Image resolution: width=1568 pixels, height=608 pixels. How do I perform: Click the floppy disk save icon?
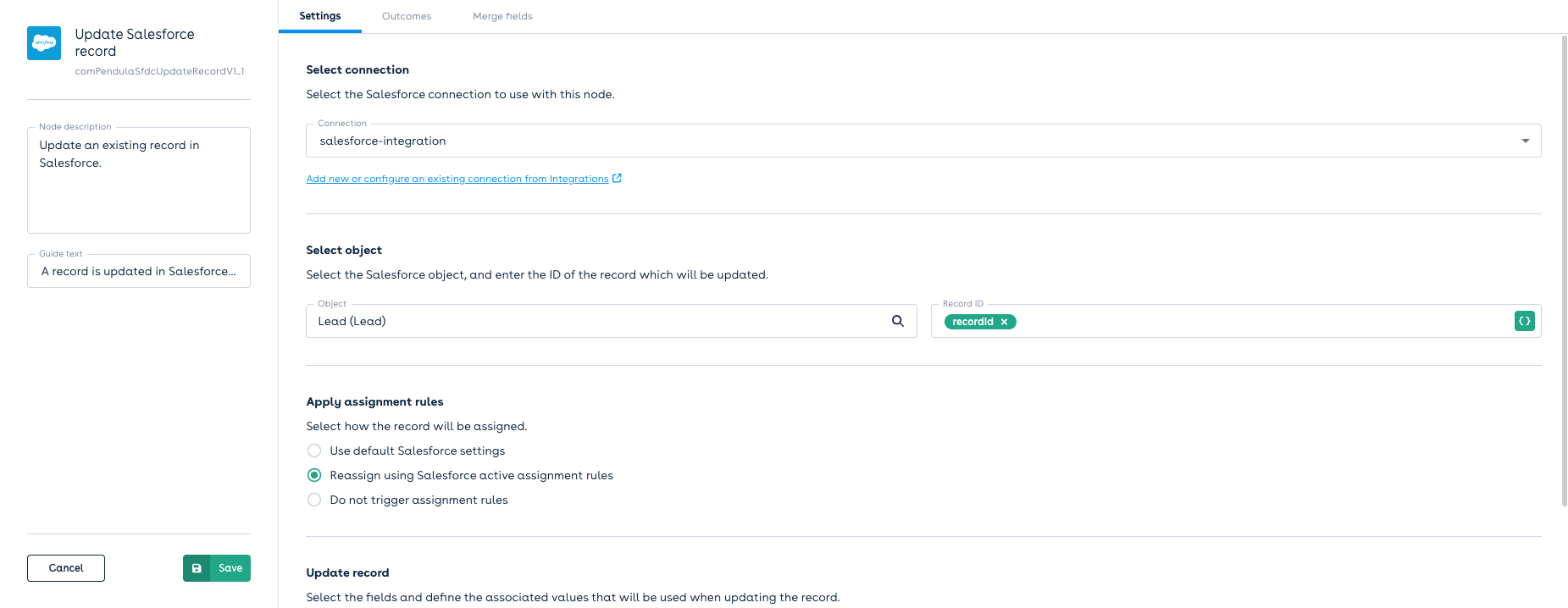197,568
